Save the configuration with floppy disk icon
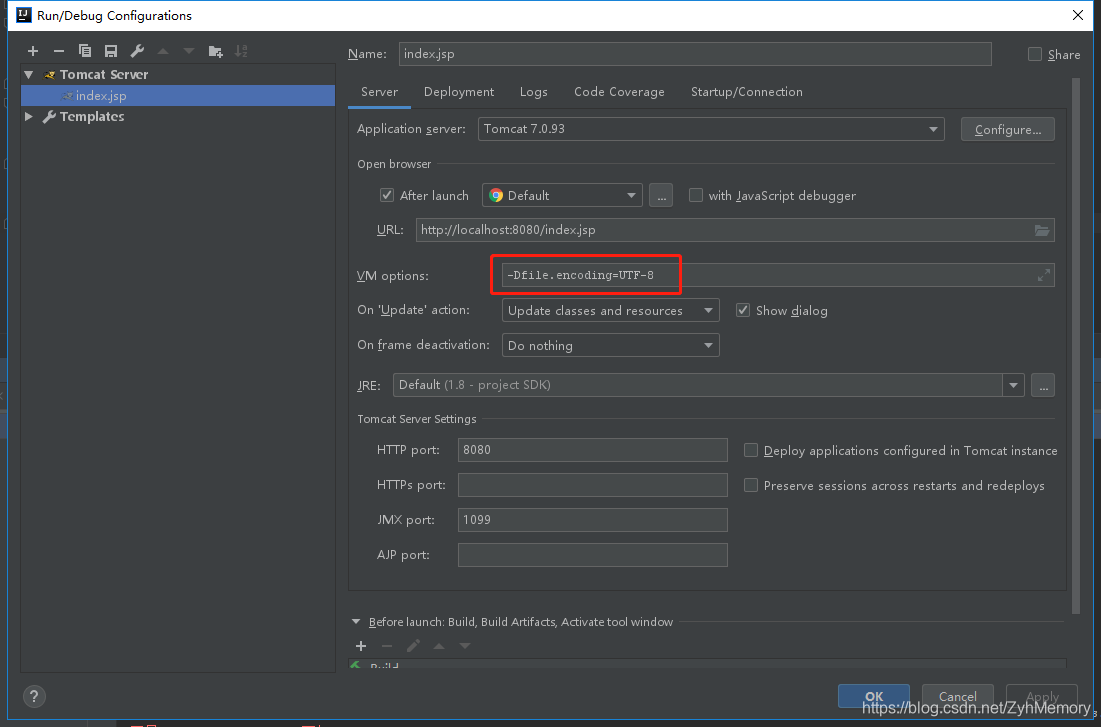 (111, 51)
